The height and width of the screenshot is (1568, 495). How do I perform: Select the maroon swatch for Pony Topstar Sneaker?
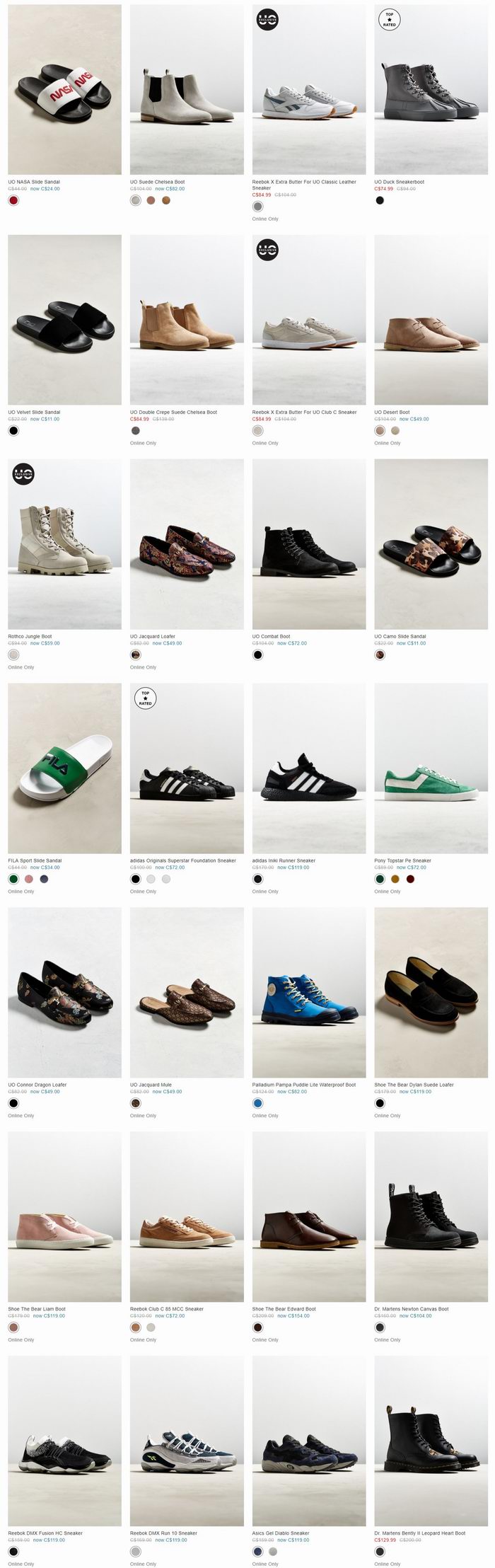pyautogui.click(x=411, y=879)
